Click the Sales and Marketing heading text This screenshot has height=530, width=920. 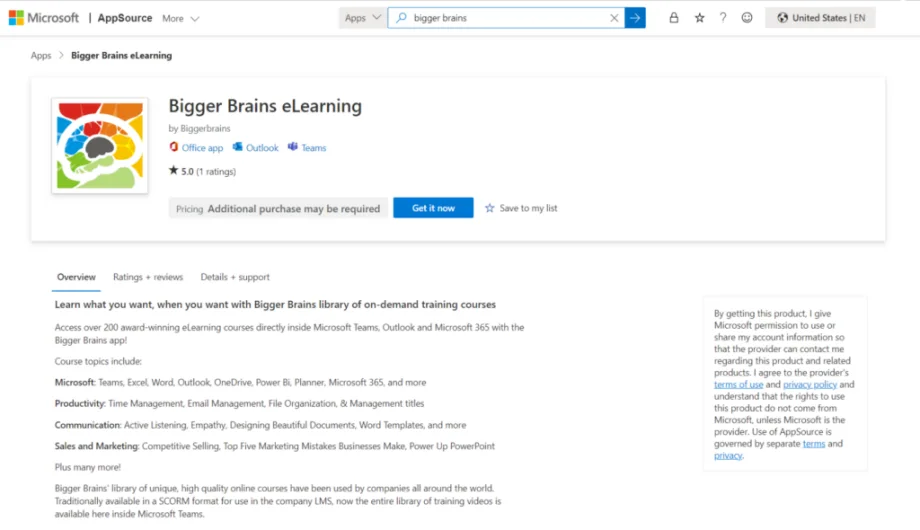tap(97, 446)
